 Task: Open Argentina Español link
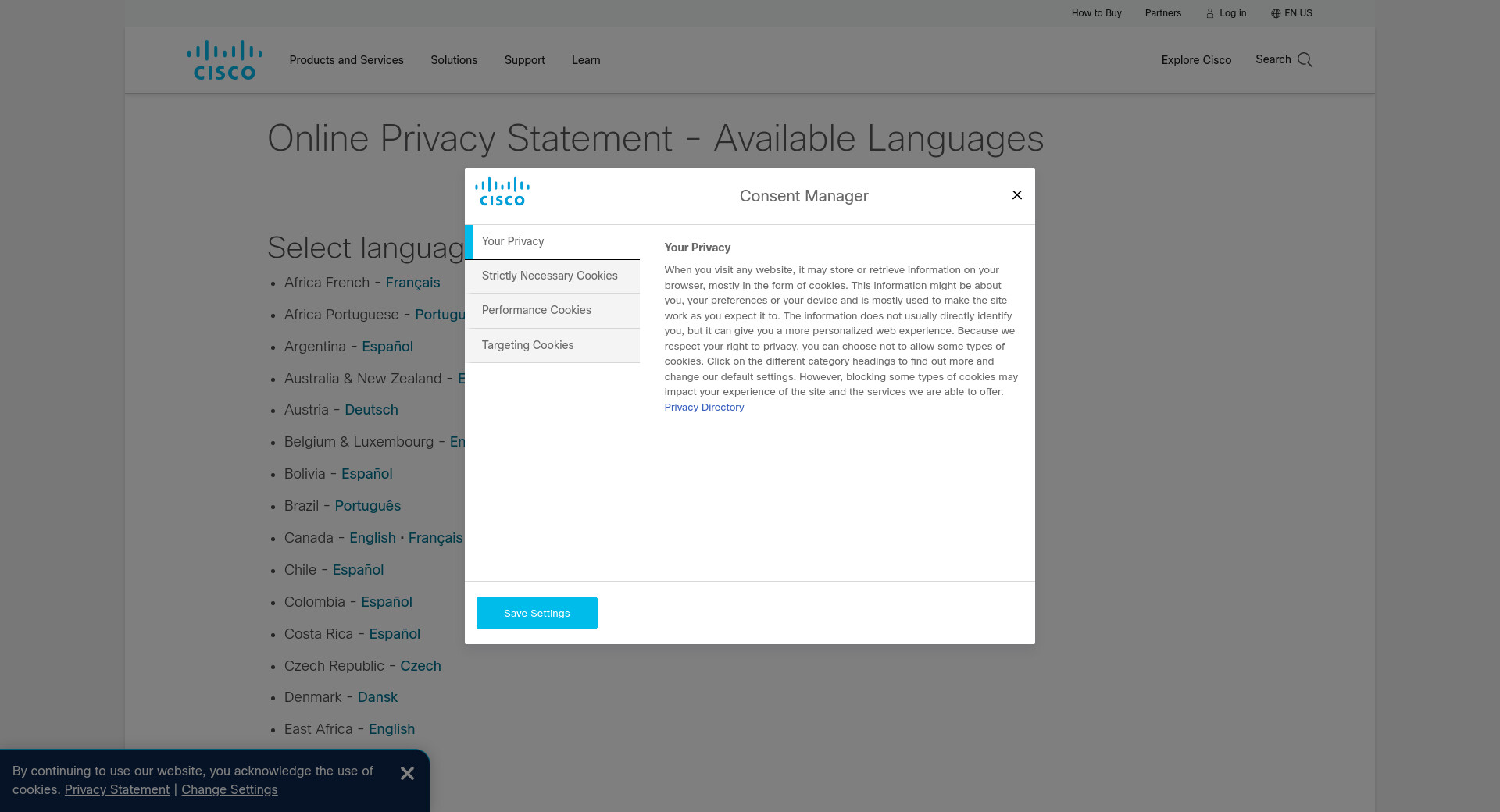(387, 347)
